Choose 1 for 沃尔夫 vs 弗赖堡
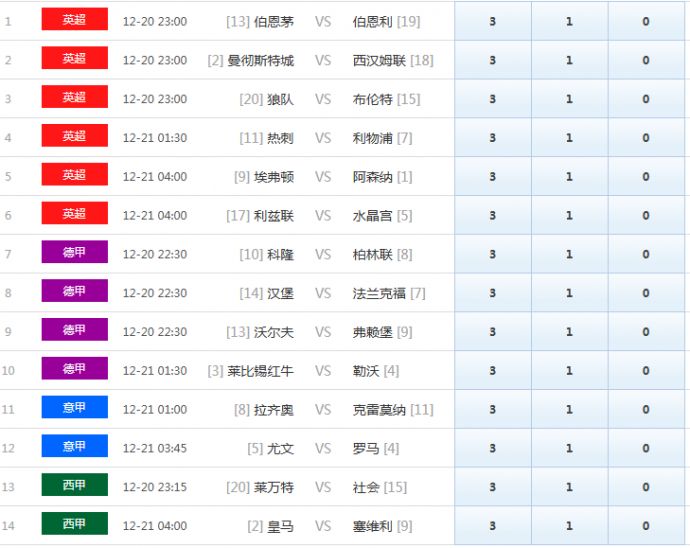The image size is (690, 548). coord(570,331)
